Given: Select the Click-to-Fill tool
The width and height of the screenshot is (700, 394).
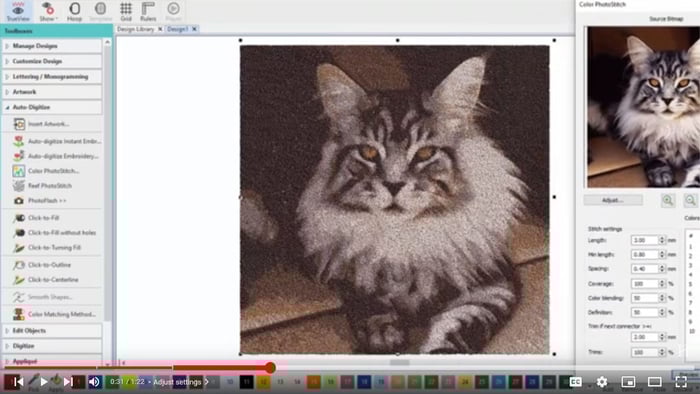Looking at the screenshot, I should tap(37, 218).
